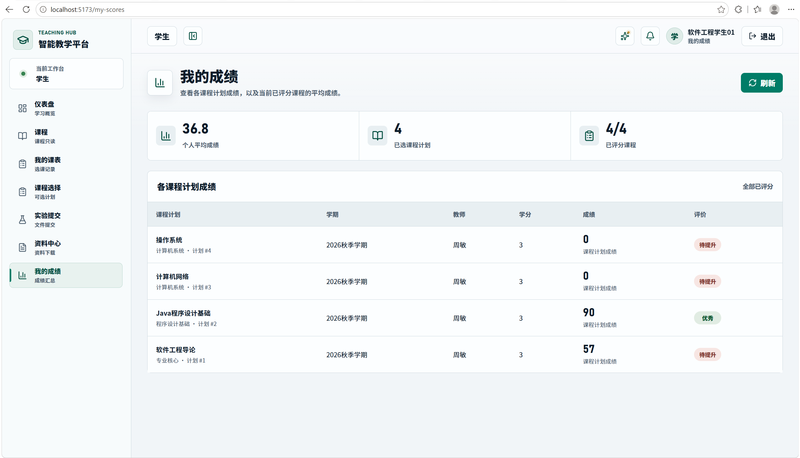The height and width of the screenshot is (458, 800).
Task: Click the 实验提交 flask icon in sidebar
Action: coord(22,220)
